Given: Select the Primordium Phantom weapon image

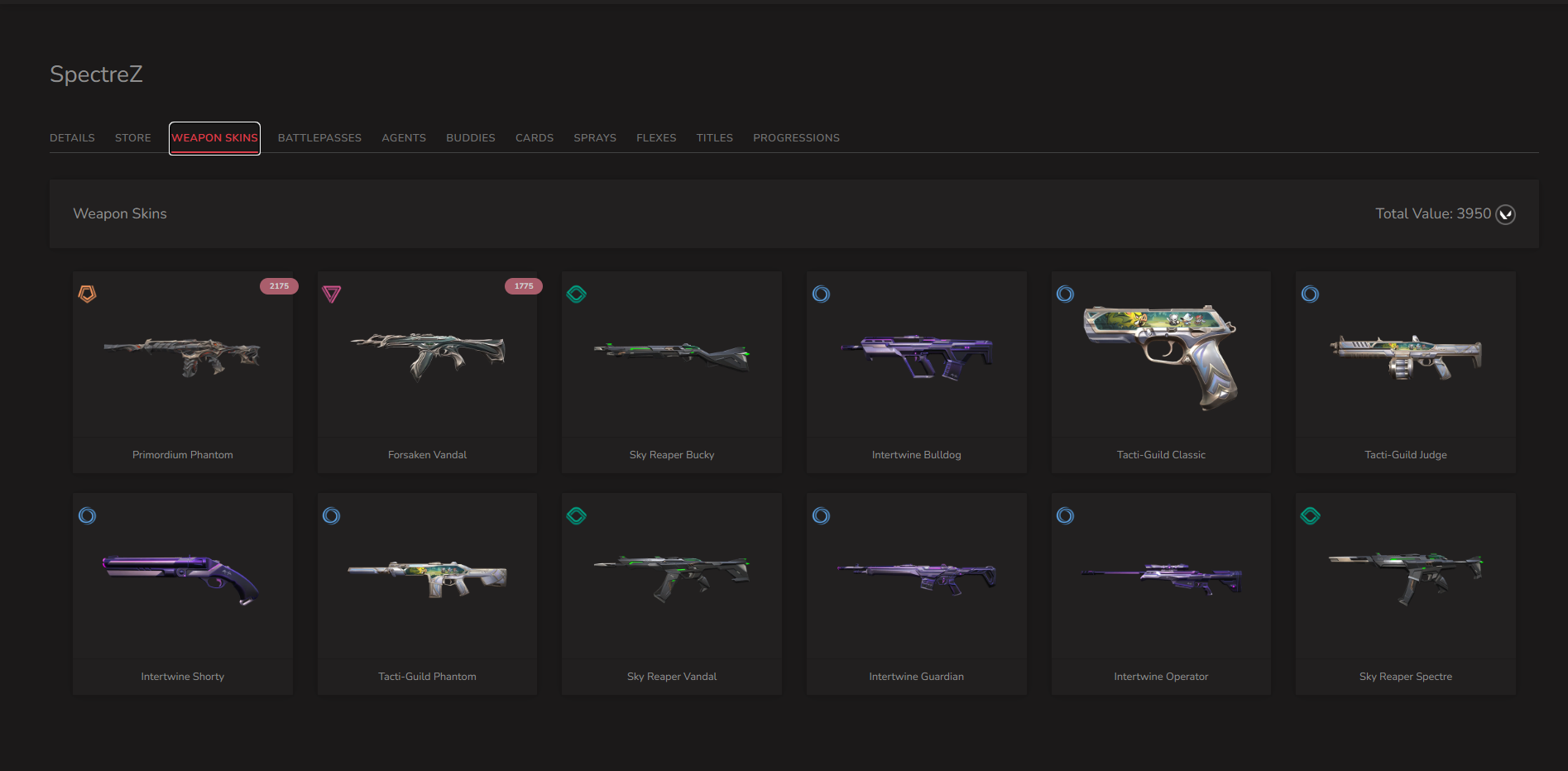Looking at the screenshot, I should (183, 357).
